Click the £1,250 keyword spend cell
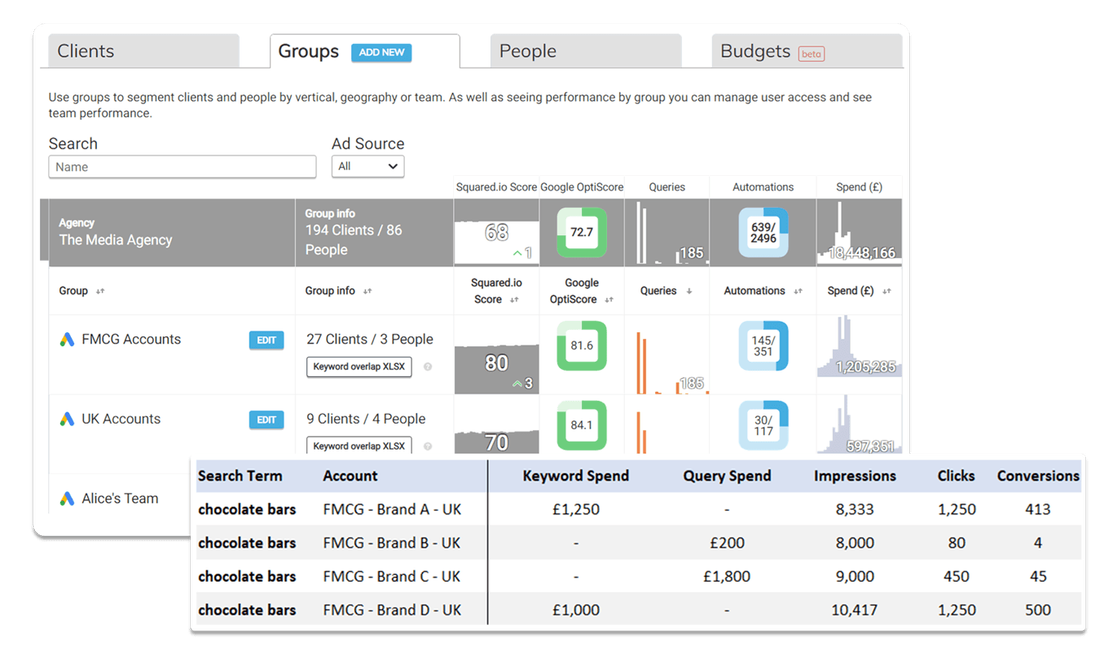The height and width of the screenshot is (650, 1100). click(x=576, y=510)
